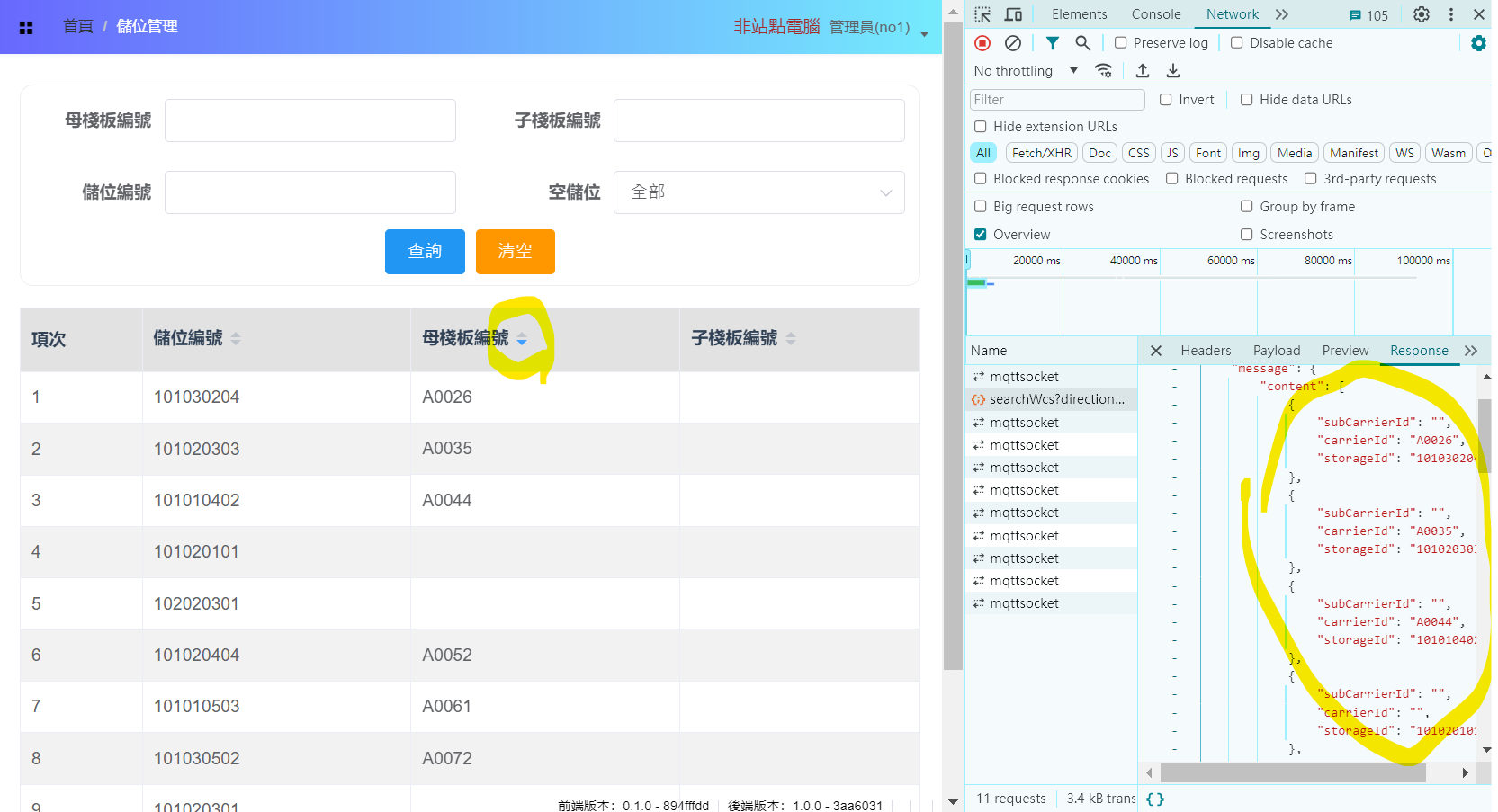
Task: Open the app grid menu icon
Action: [x=26, y=28]
